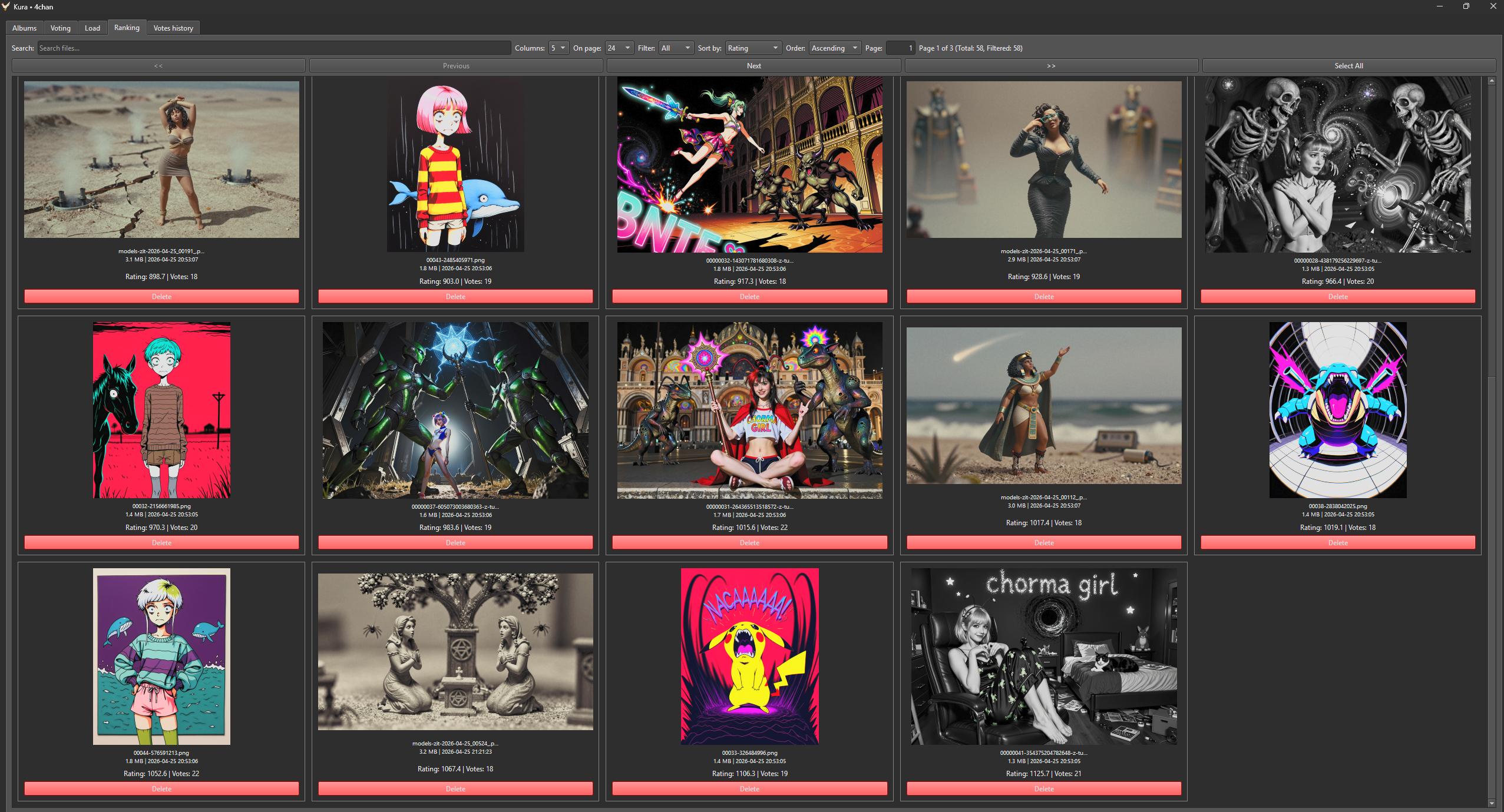Click the Page number field
Image resolution: width=1504 pixels, height=812 pixels.
[900, 48]
